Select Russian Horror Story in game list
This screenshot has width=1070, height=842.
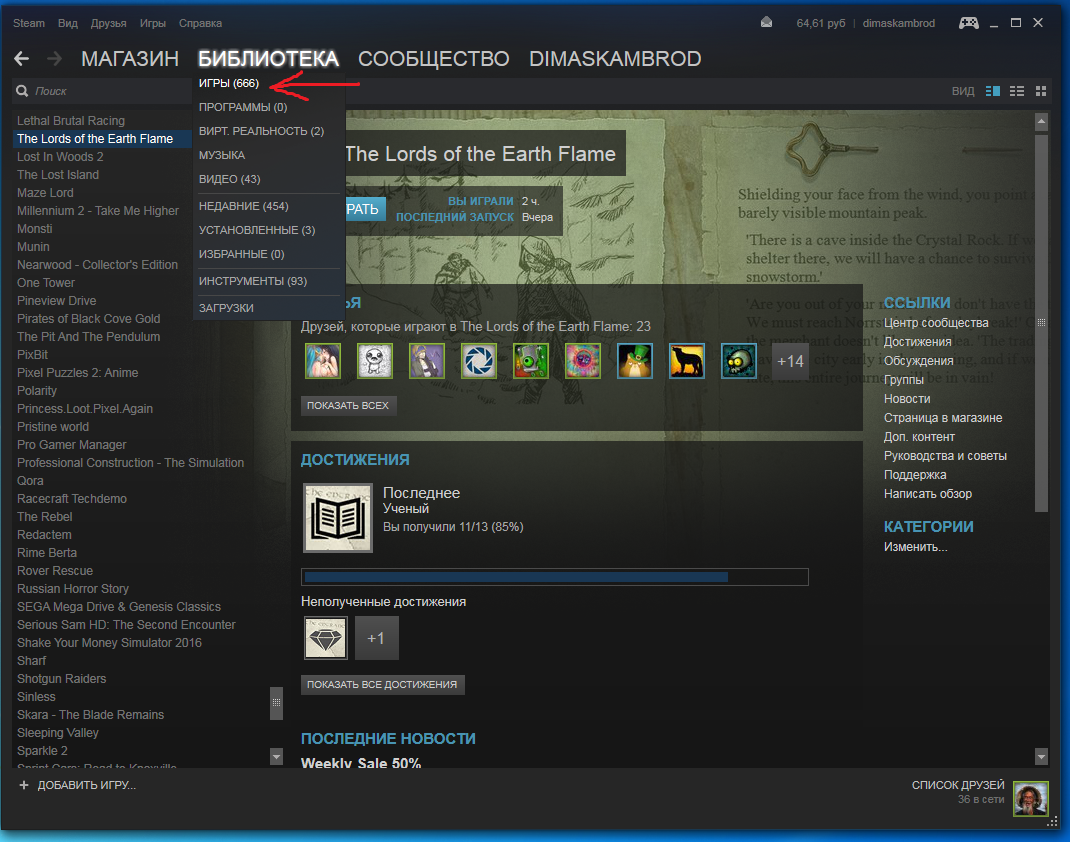[72, 589]
